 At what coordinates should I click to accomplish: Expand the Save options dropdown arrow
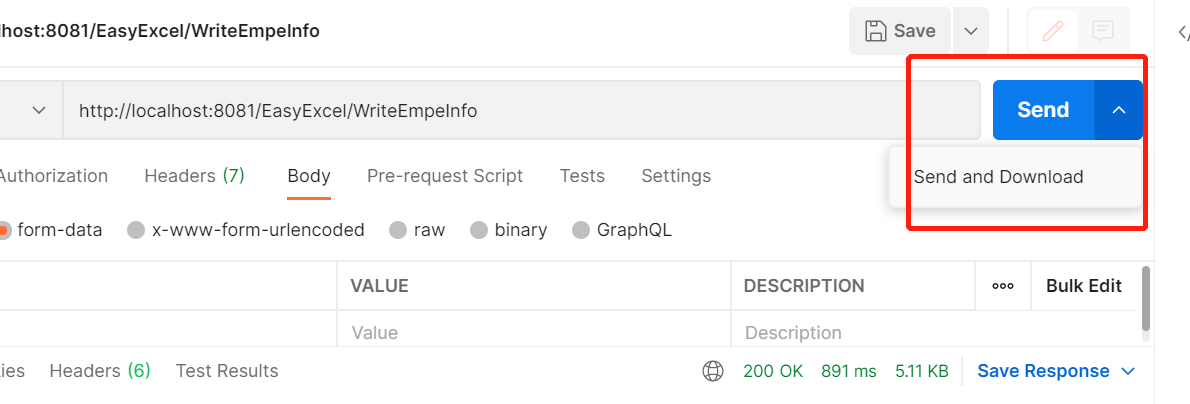point(970,31)
